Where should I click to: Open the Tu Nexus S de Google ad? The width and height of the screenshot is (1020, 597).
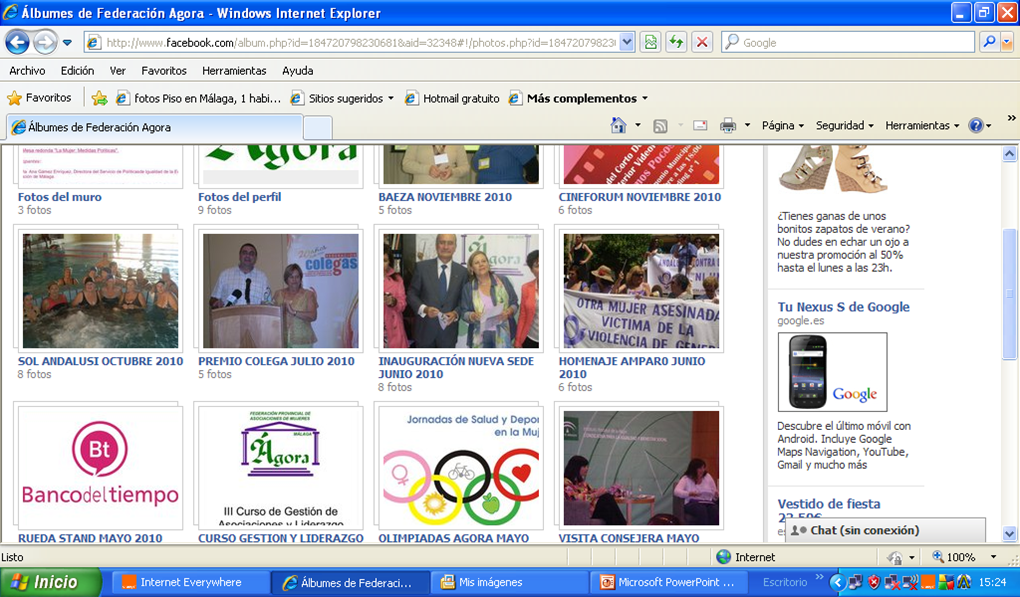click(843, 307)
